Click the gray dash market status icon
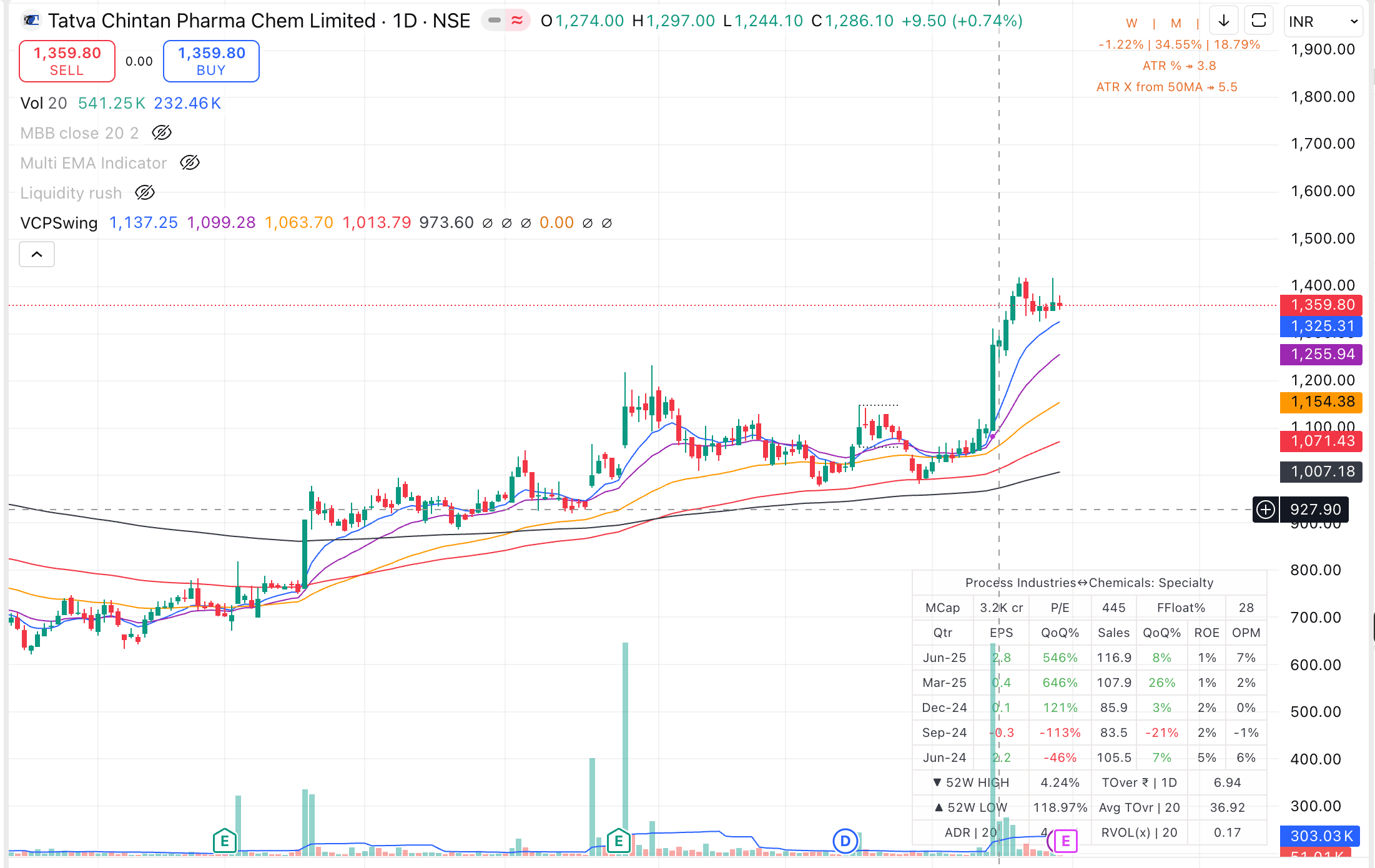This screenshot has width=1375, height=868. [x=495, y=21]
